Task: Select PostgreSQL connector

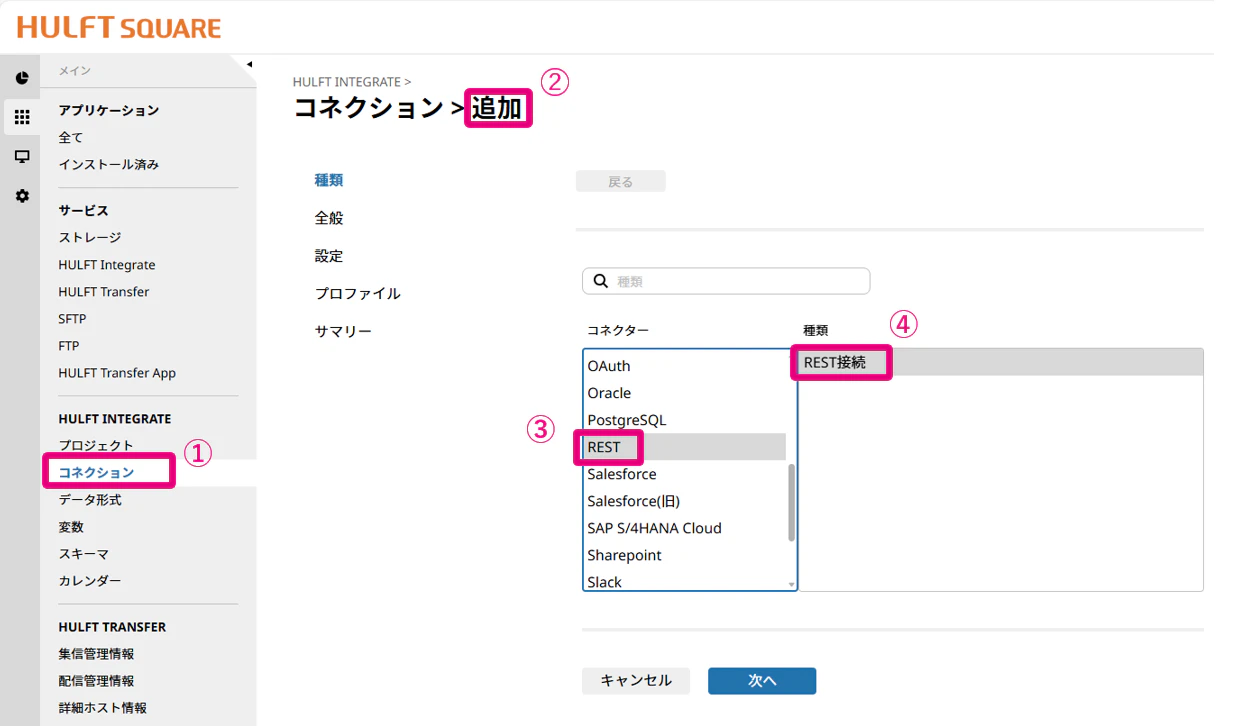Action: coord(684,420)
